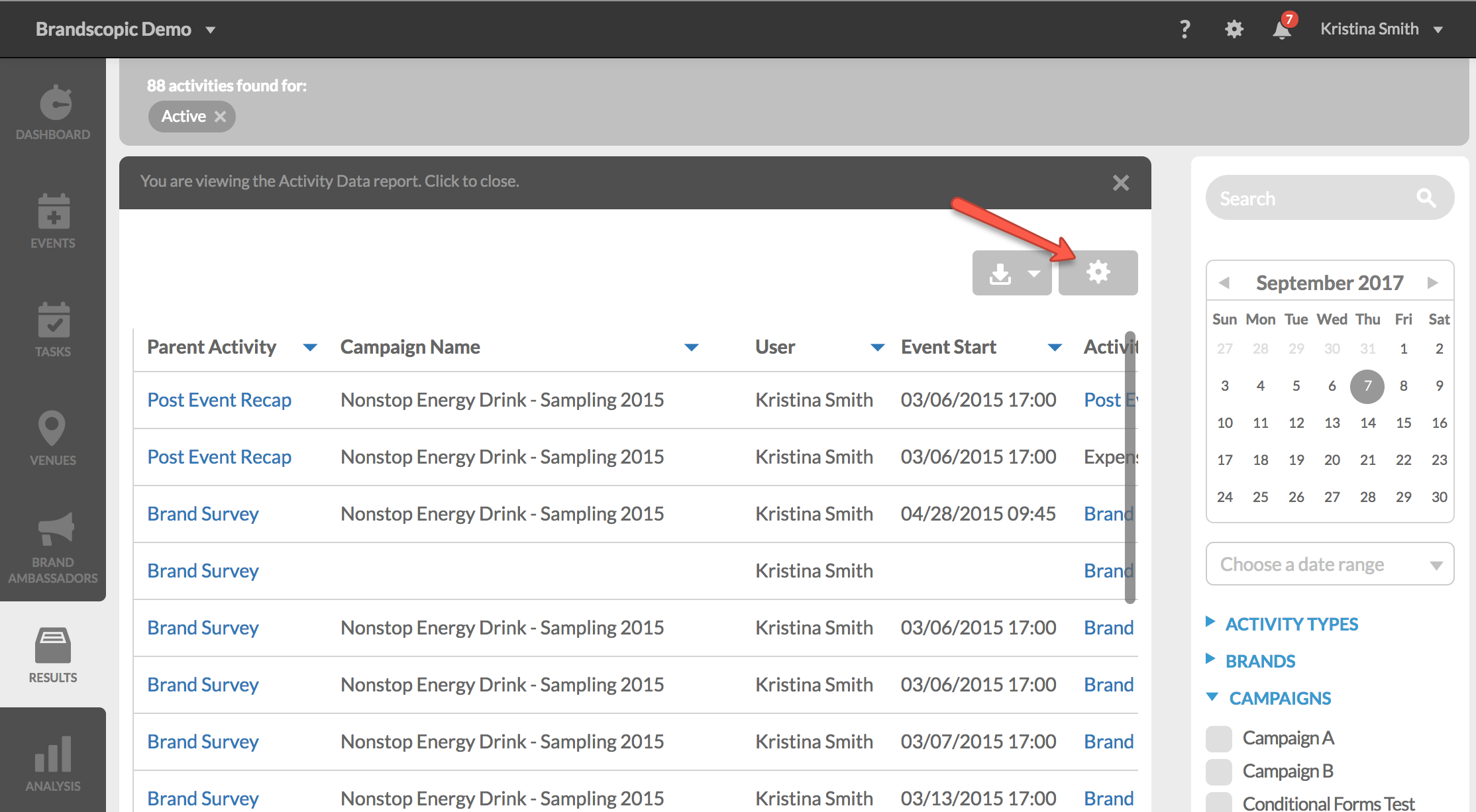
Task: Open Kristina Smith user menu
Action: coord(1381,29)
